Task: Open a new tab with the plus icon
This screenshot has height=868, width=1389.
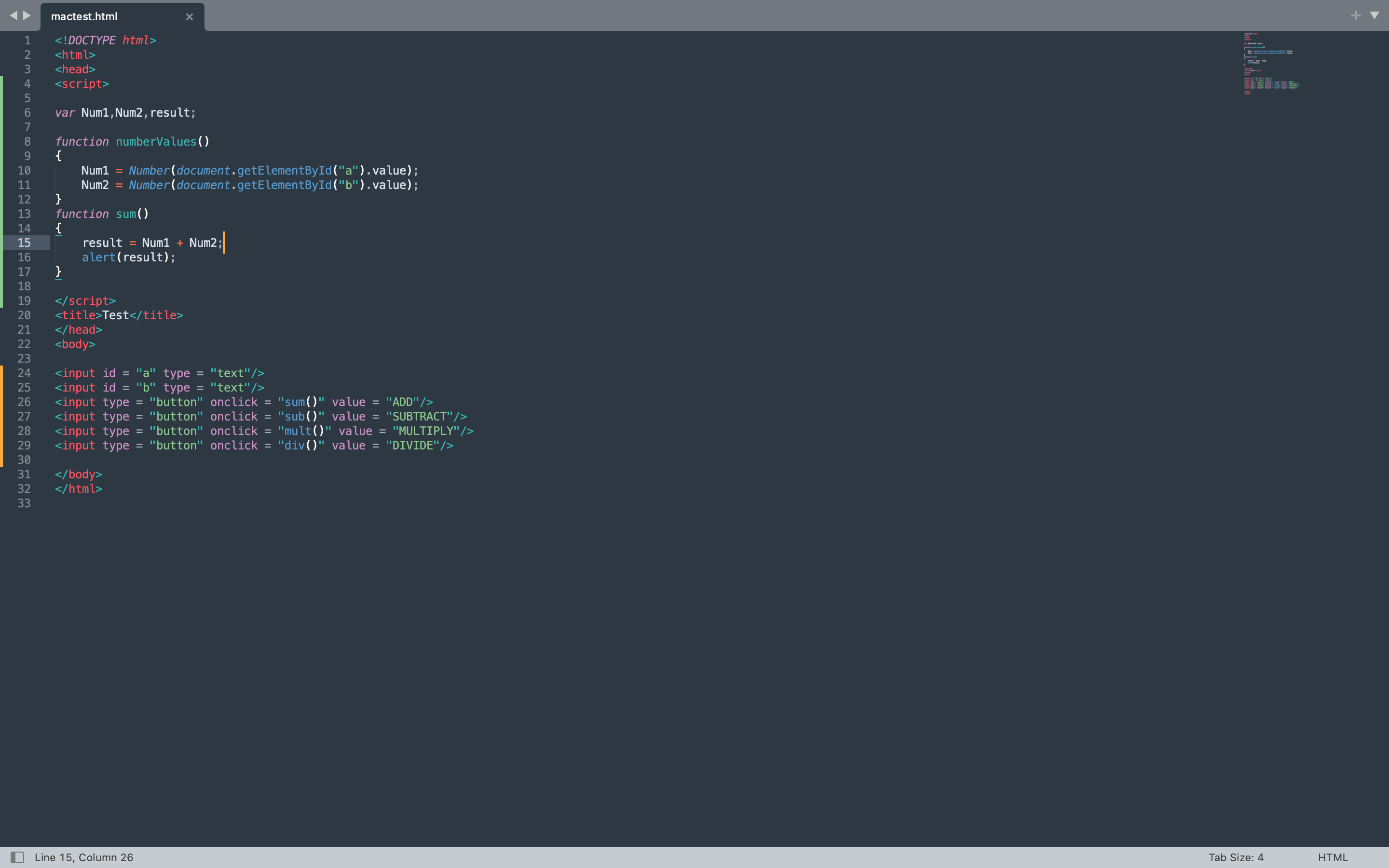Action: [x=1356, y=15]
